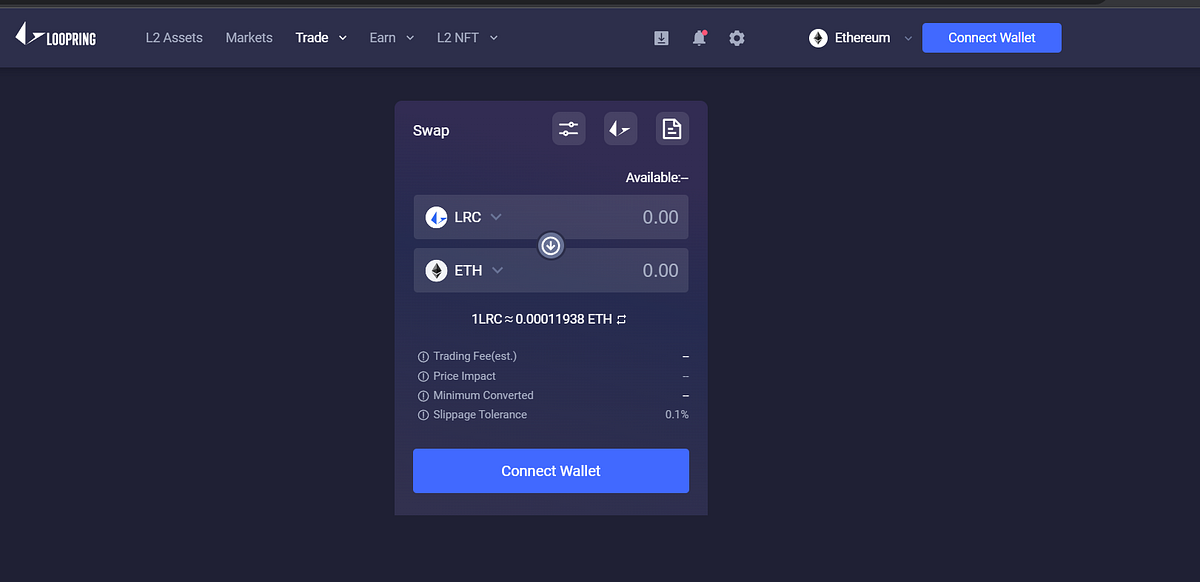The width and height of the screenshot is (1200, 582).
Task: Click Connect Wallet in the top bar
Action: pos(991,37)
